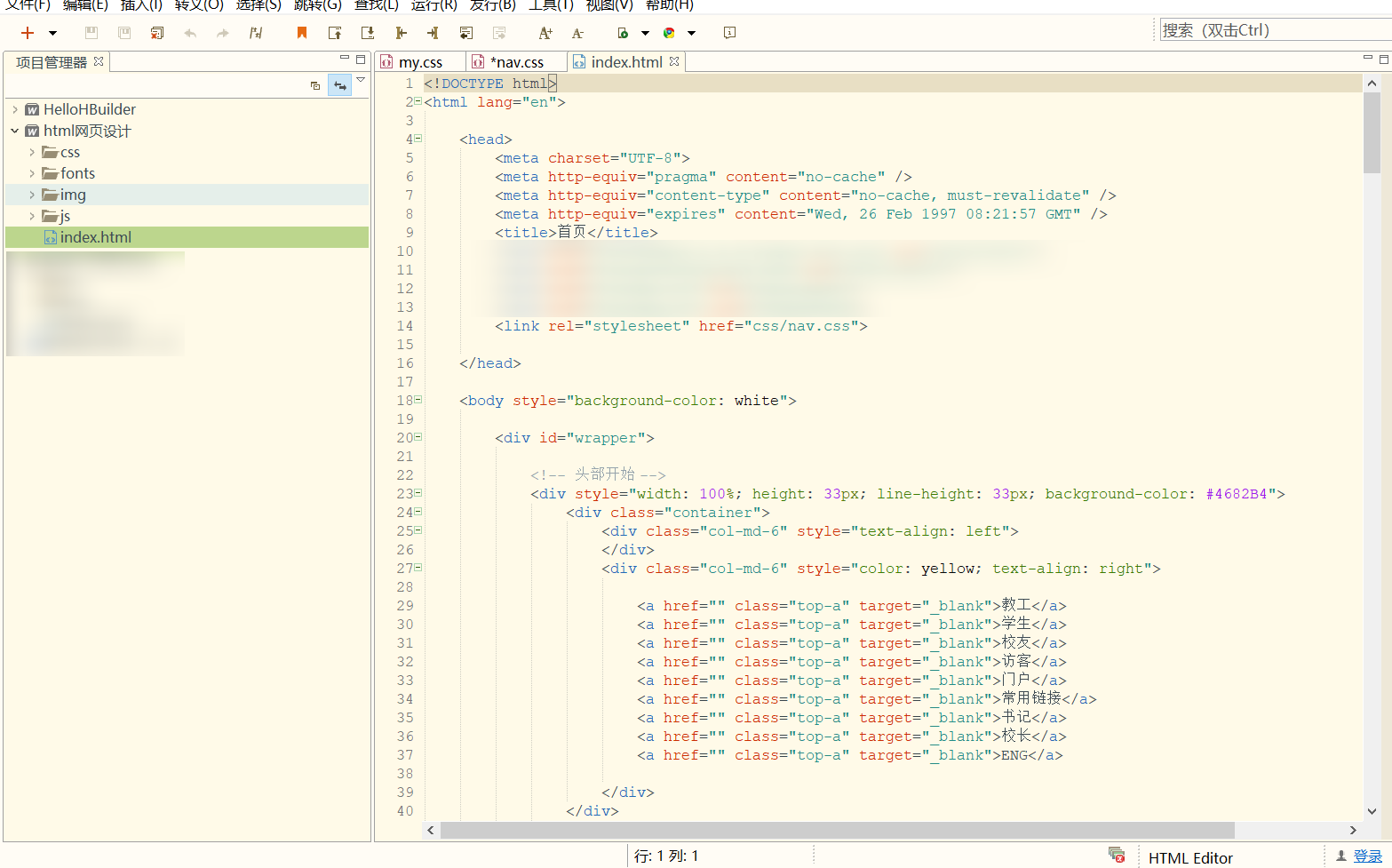Open the Chrome browser dropdown arrow
The height and width of the screenshot is (868, 1392).
pos(691,33)
